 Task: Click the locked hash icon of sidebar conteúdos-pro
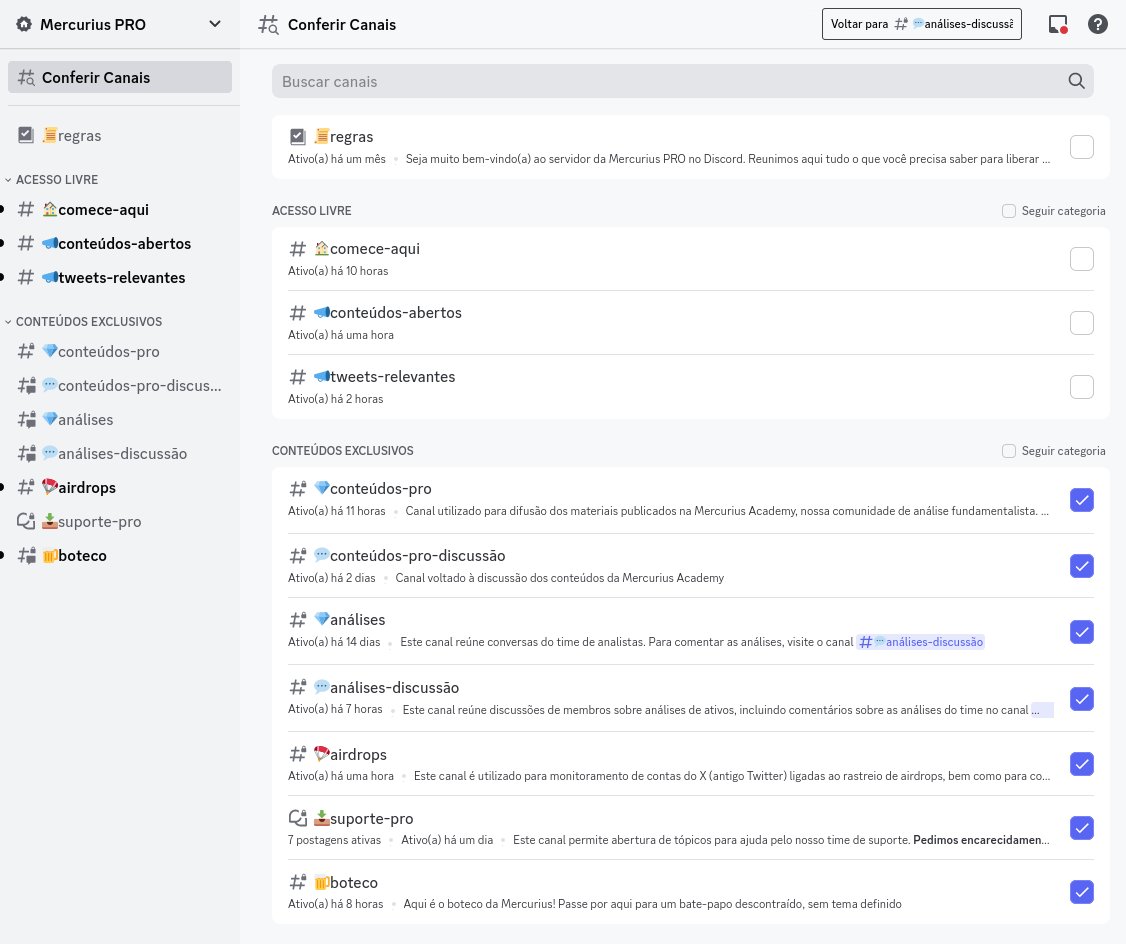(x=26, y=351)
